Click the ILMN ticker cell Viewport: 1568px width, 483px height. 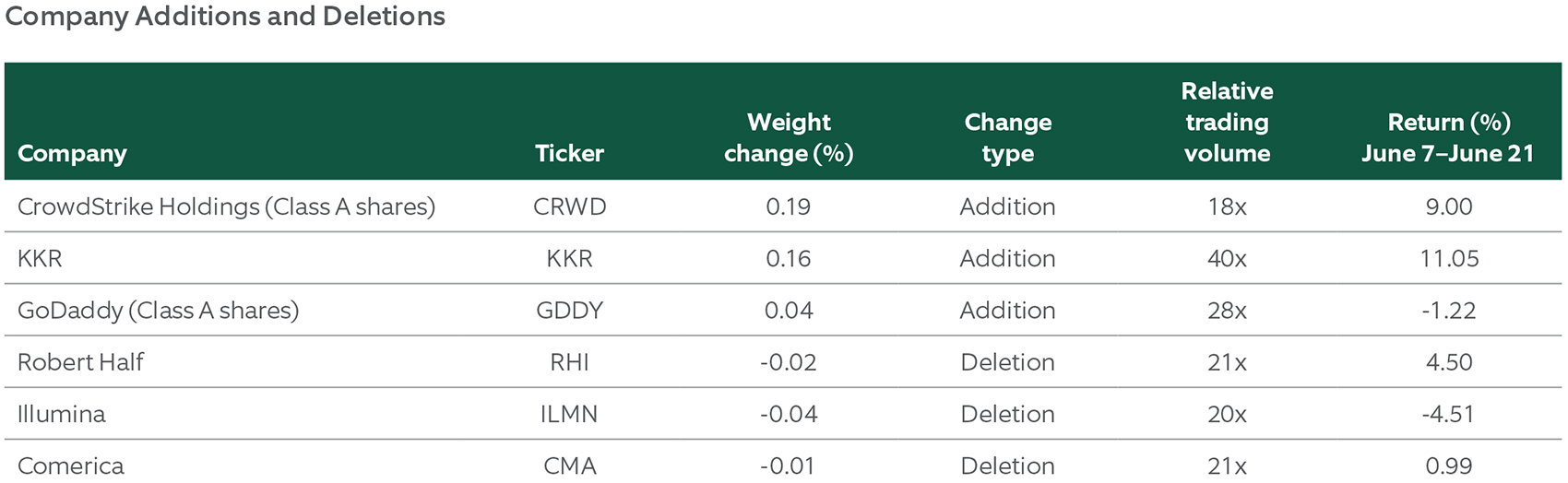[569, 413]
